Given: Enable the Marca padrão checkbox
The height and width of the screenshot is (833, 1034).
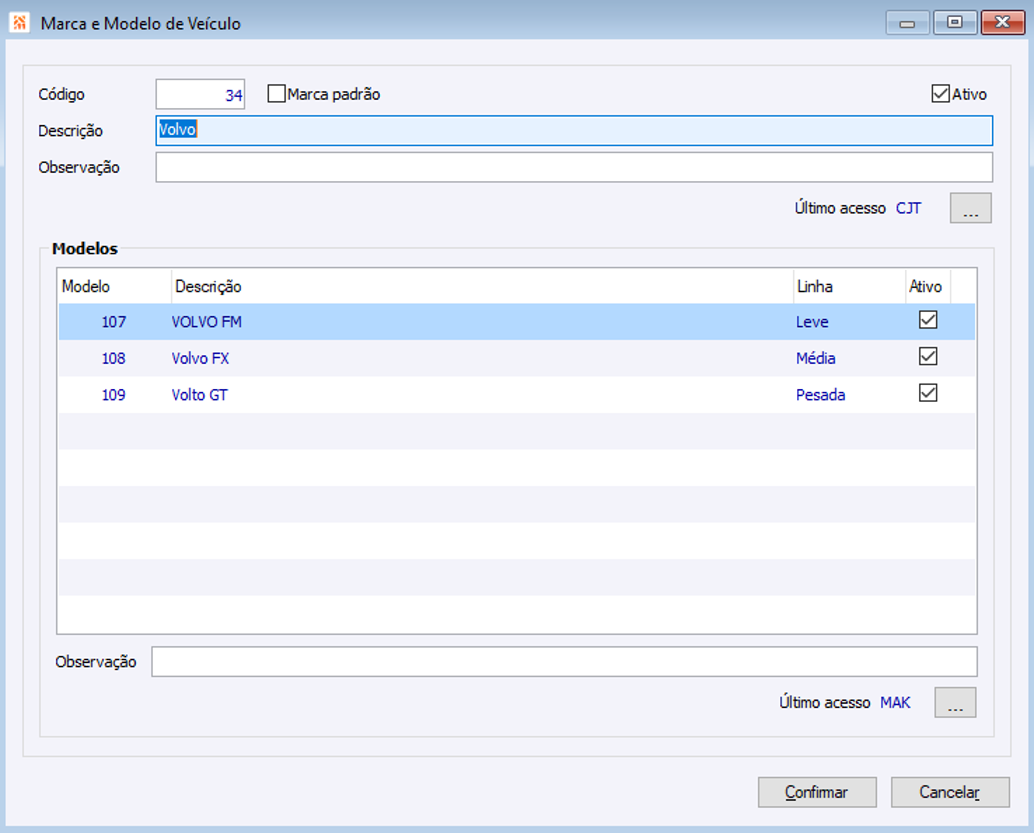Looking at the screenshot, I should pyautogui.click(x=276, y=94).
